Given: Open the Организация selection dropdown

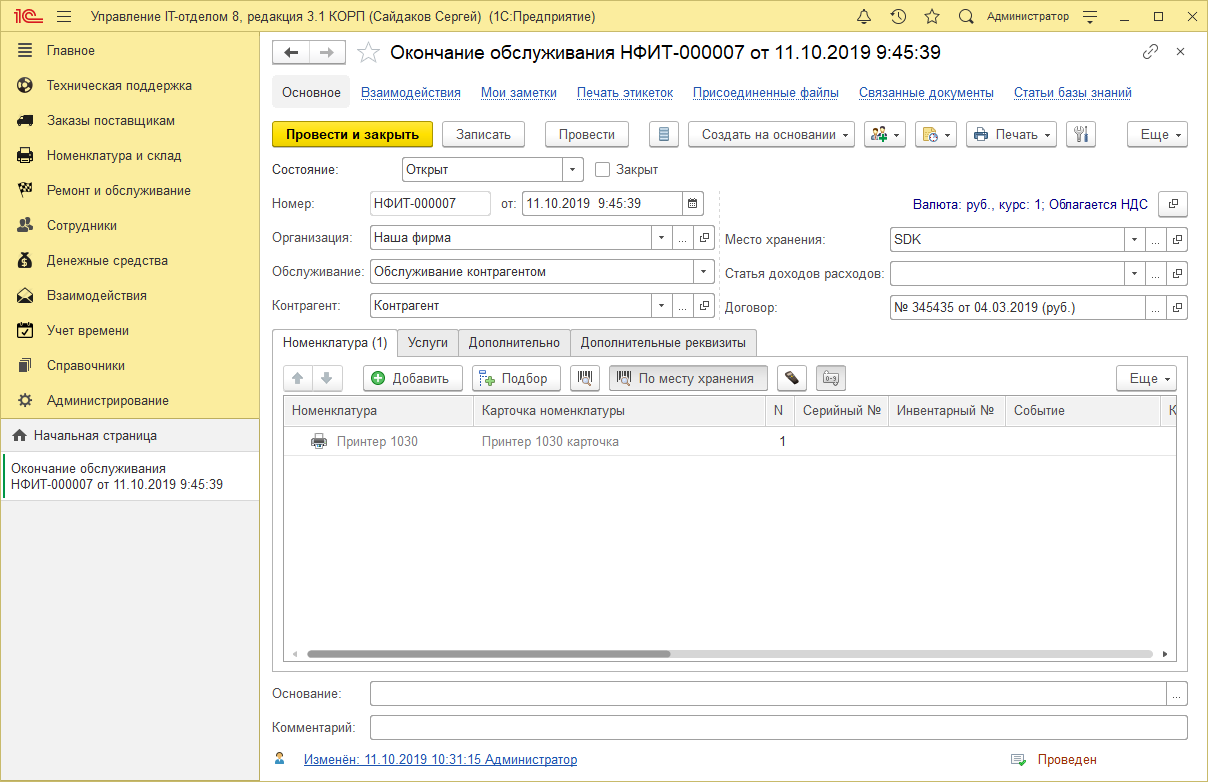Looking at the screenshot, I should 660,237.
